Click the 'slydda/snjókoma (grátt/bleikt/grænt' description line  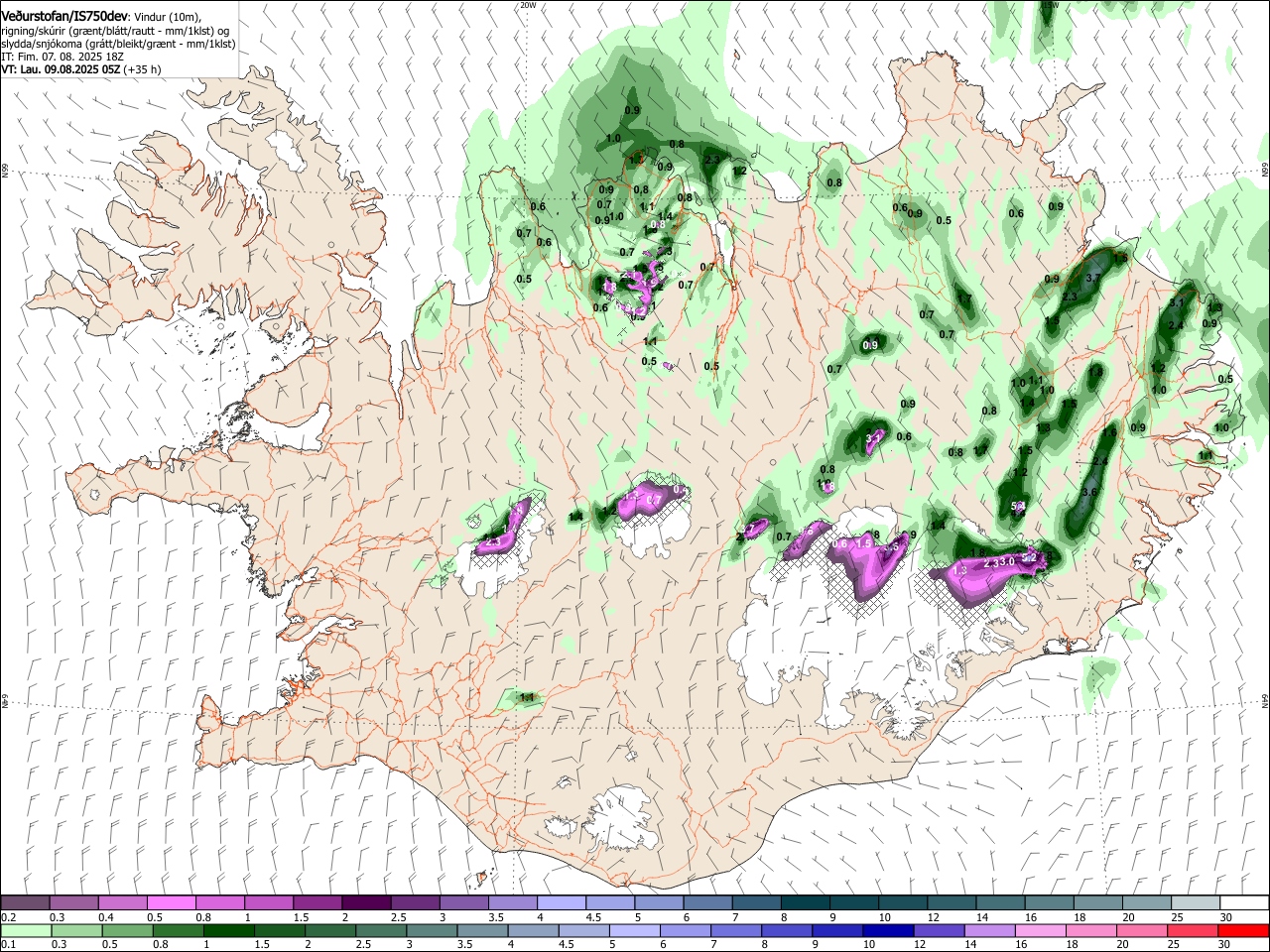tap(118, 44)
